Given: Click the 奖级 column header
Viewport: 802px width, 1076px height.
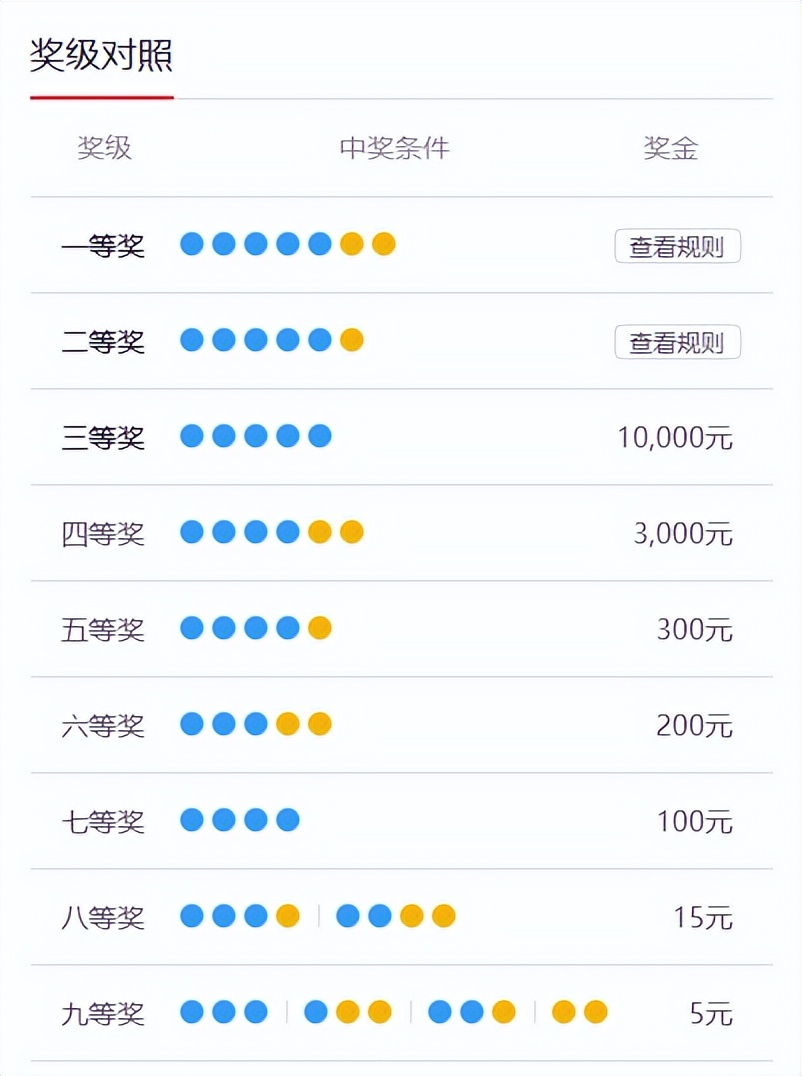Looking at the screenshot, I should (x=105, y=149).
